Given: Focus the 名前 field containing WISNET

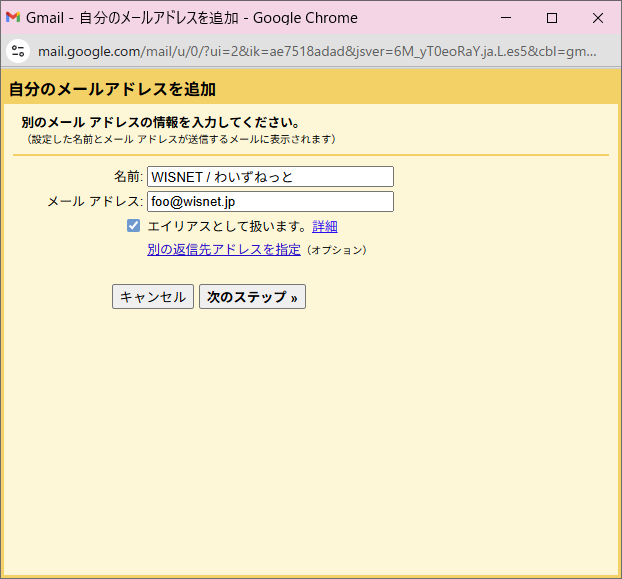Looking at the screenshot, I should (270, 177).
